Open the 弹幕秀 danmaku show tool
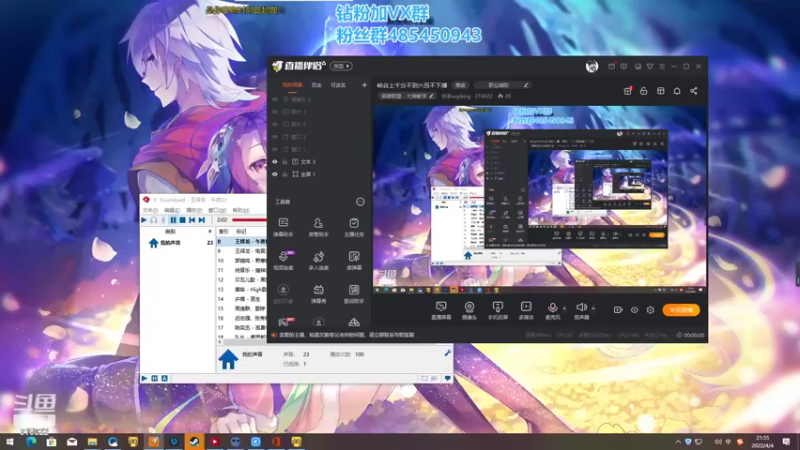800x450 pixels. [x=318, y=294]
